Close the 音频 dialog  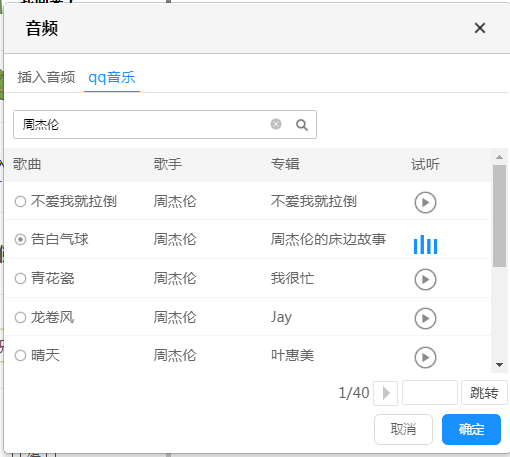(x=480, y=28)
